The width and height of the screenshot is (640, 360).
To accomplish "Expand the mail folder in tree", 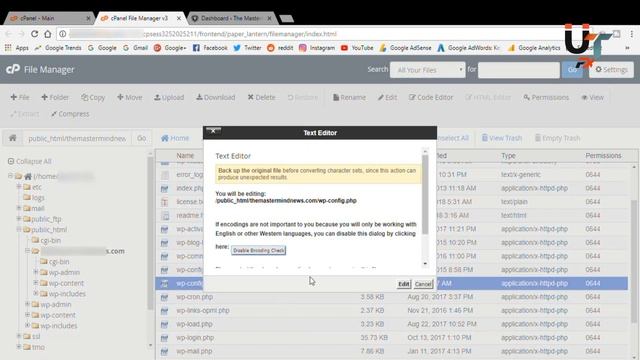I will point(19,208).
